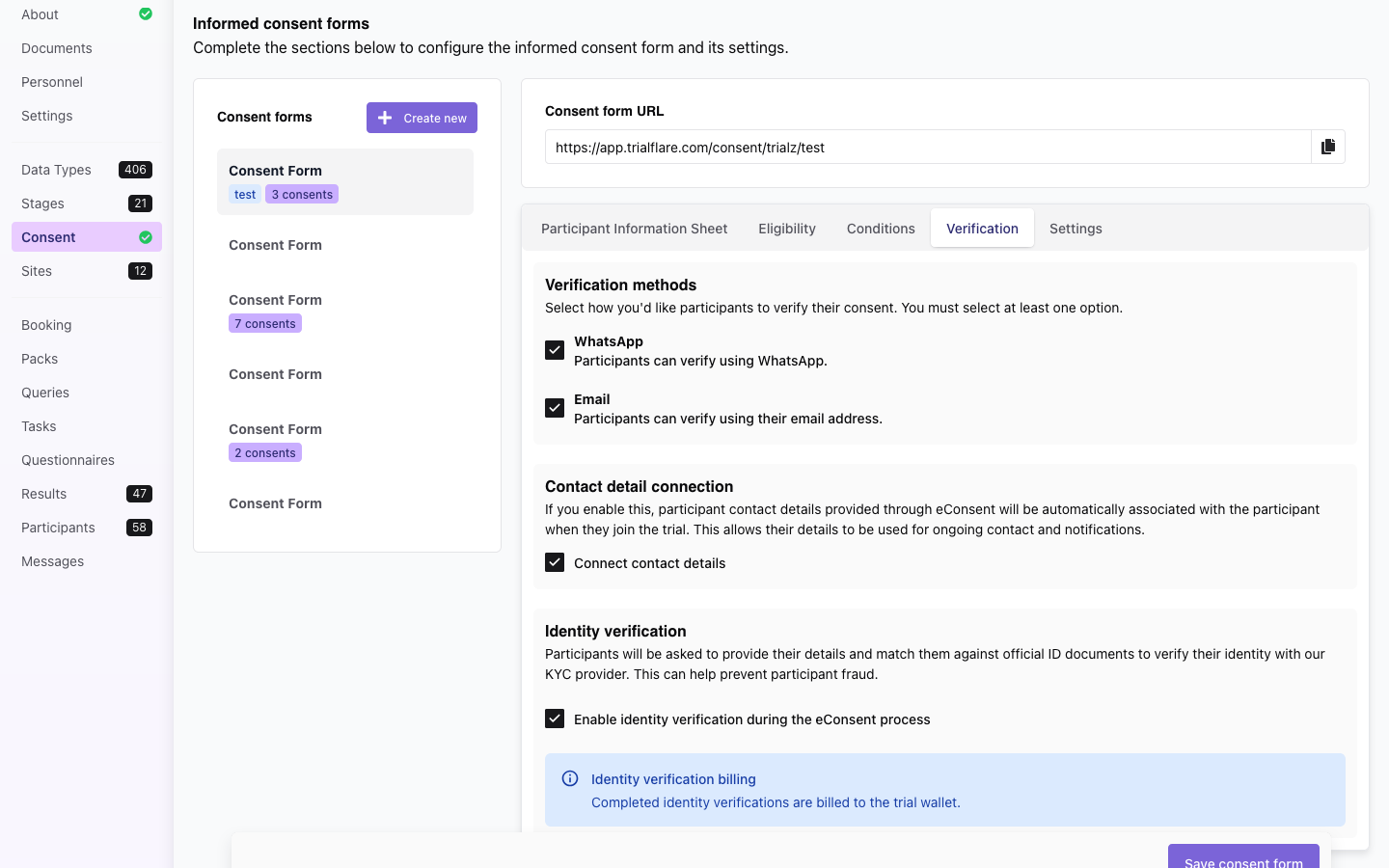Open sidebar Settings page

click(x=87, y=116)
